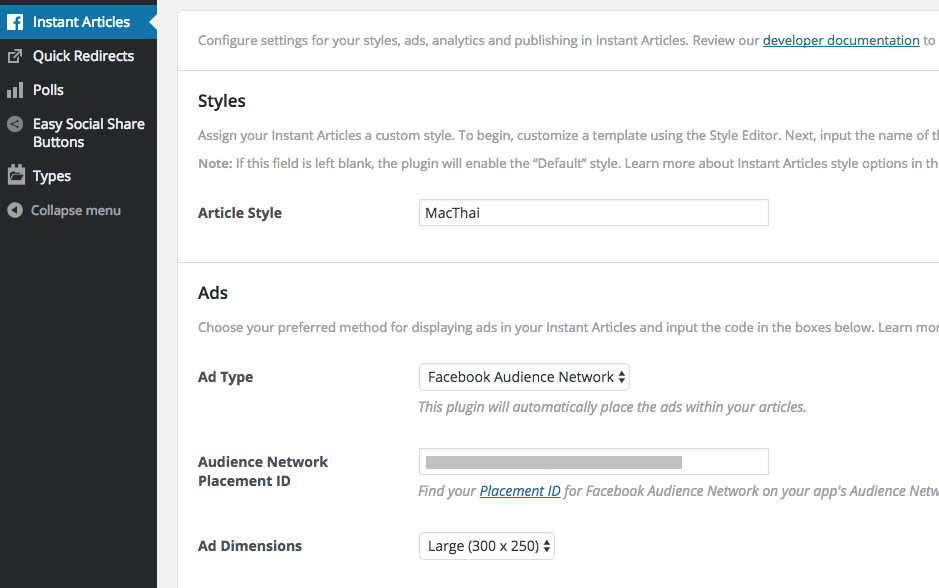
Task: Follow the Placement ID link
Action: tap(520, 491)
